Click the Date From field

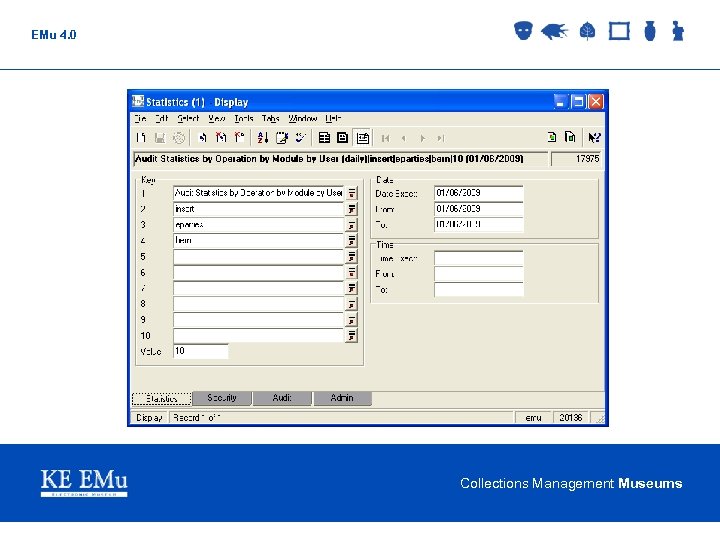[x=478, y=209]
